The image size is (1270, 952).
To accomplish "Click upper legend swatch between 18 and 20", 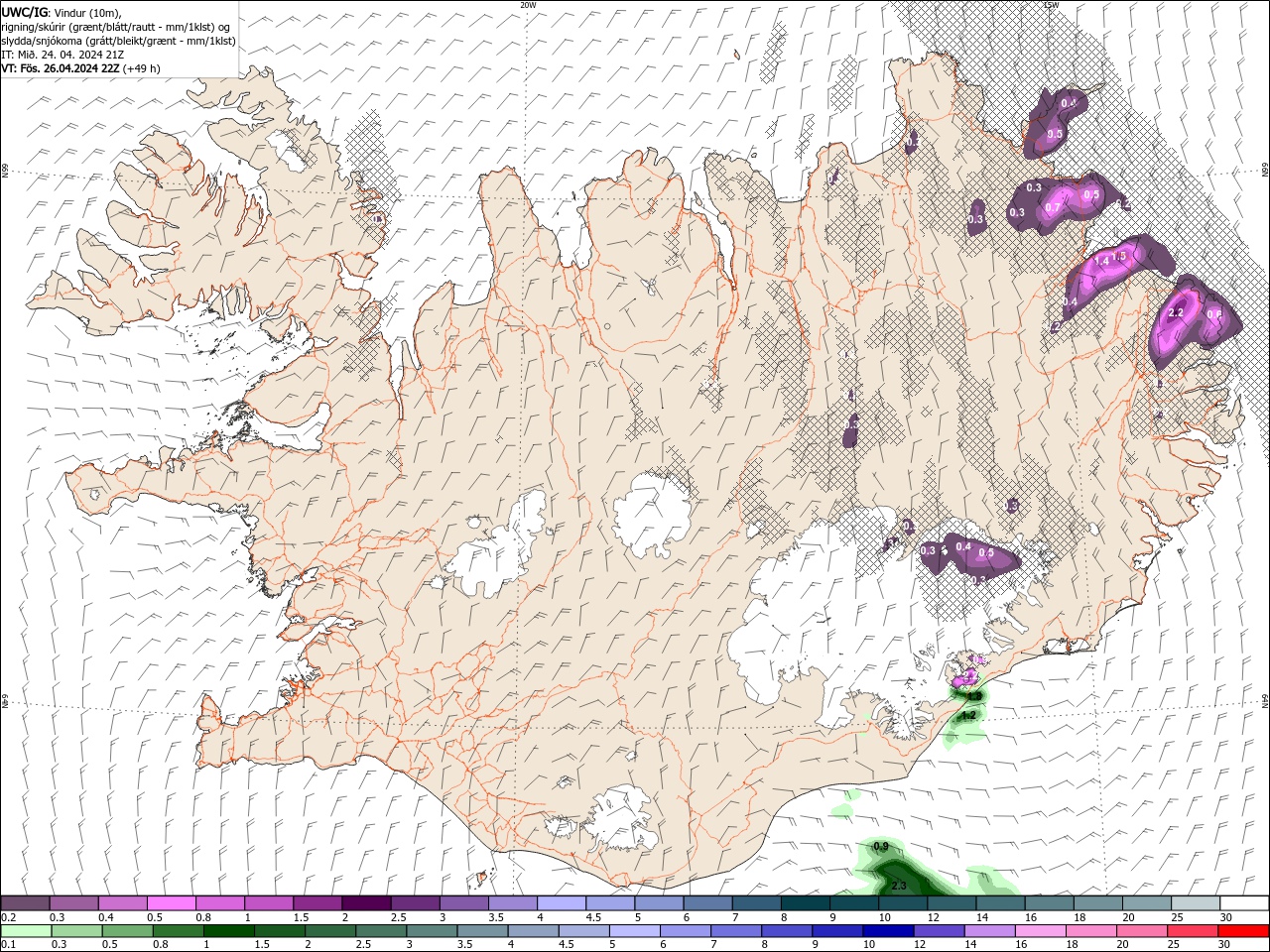I will (1097, 903).
